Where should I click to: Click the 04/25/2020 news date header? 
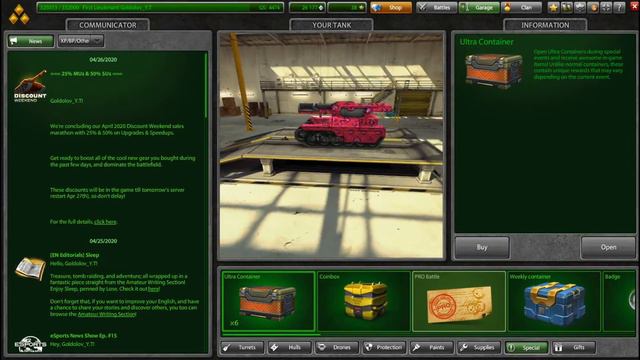pos(103,241)
